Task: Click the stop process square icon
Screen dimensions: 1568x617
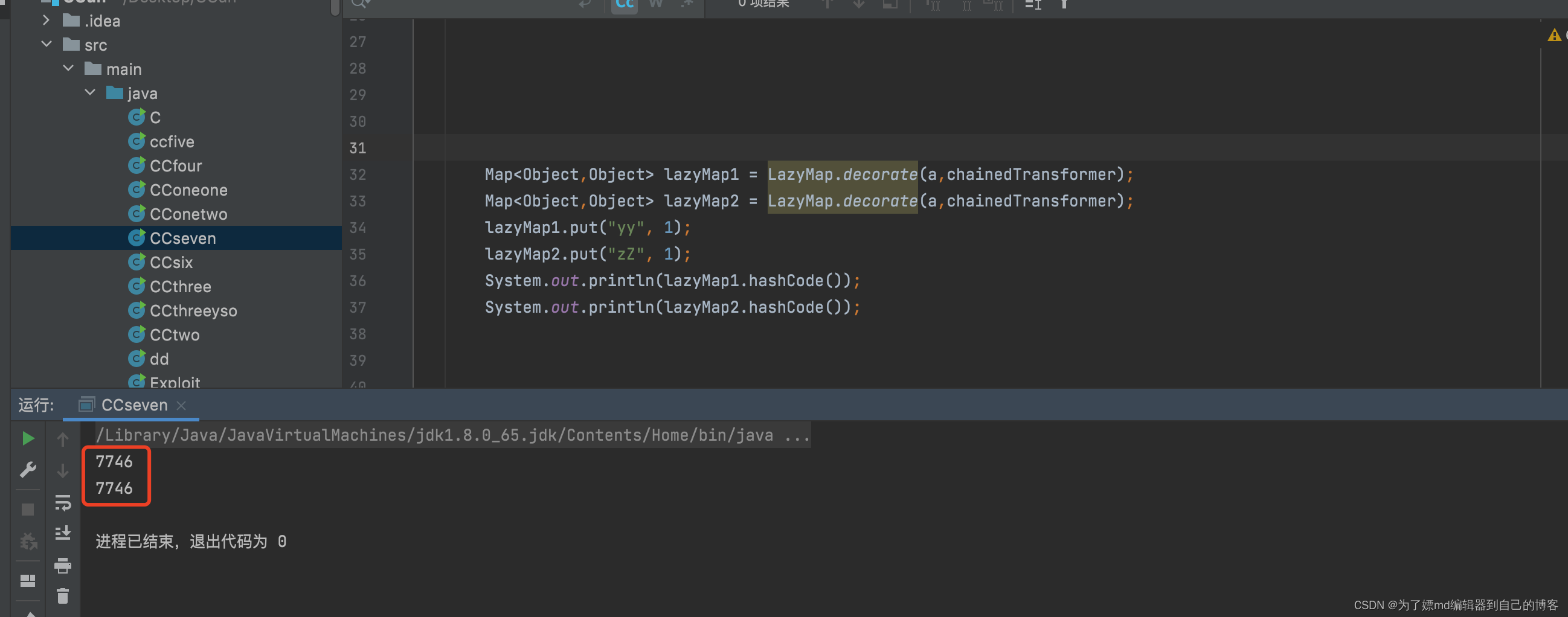Action: point(27,510)
